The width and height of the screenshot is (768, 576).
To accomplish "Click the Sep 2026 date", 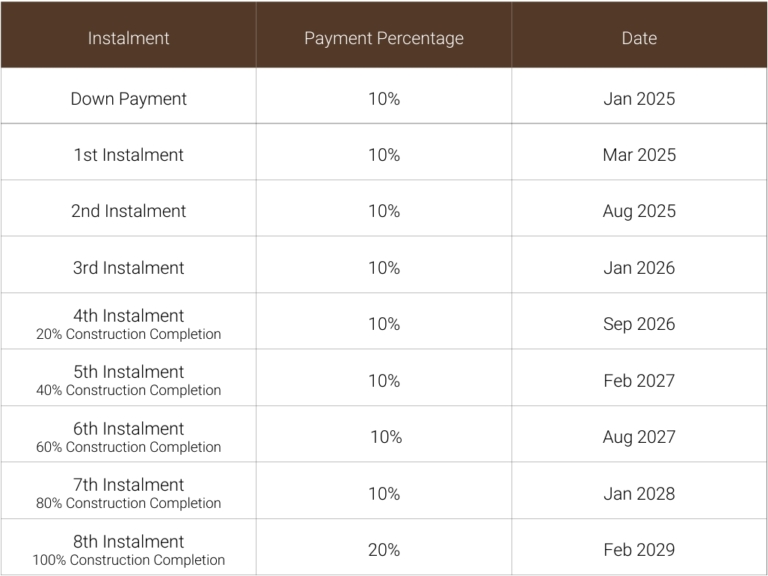I will tap(639, 324).
